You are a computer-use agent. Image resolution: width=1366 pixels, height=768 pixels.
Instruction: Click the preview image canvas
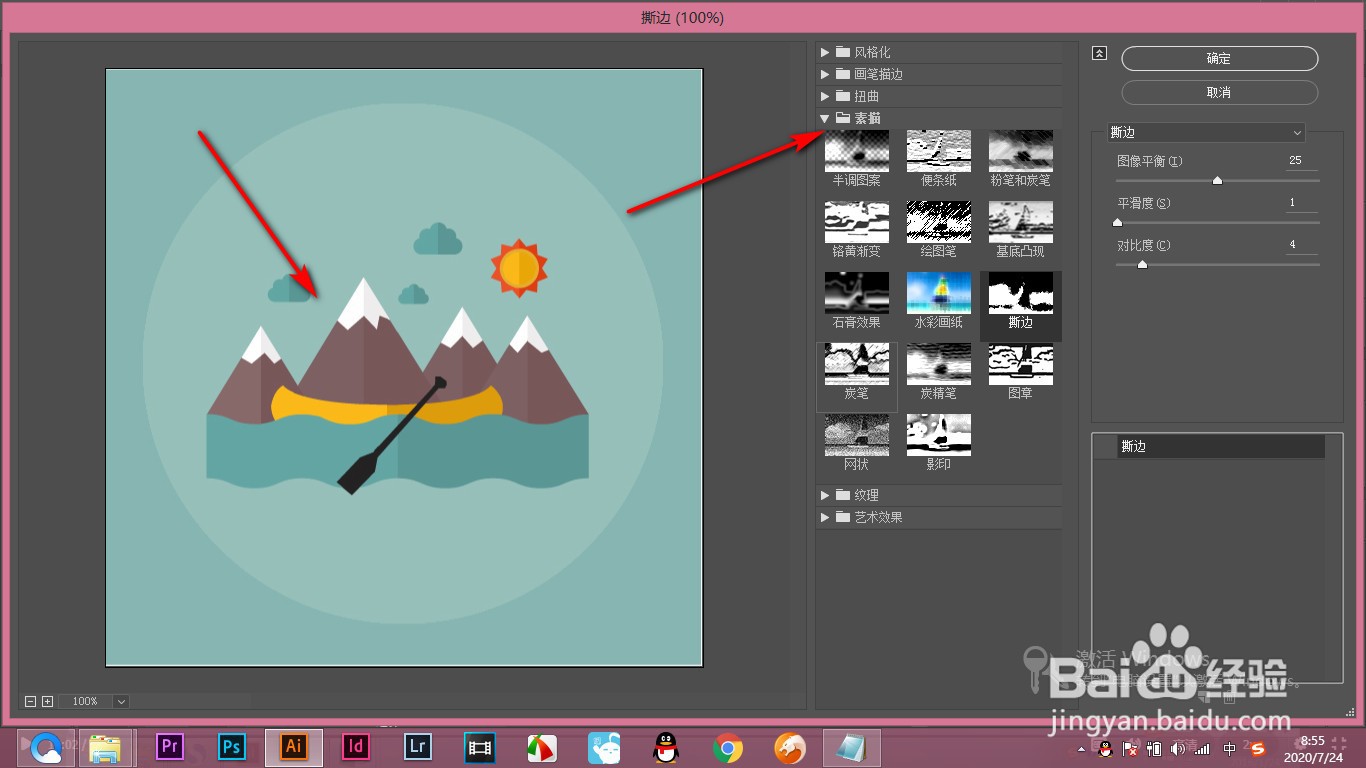[404, 368]
